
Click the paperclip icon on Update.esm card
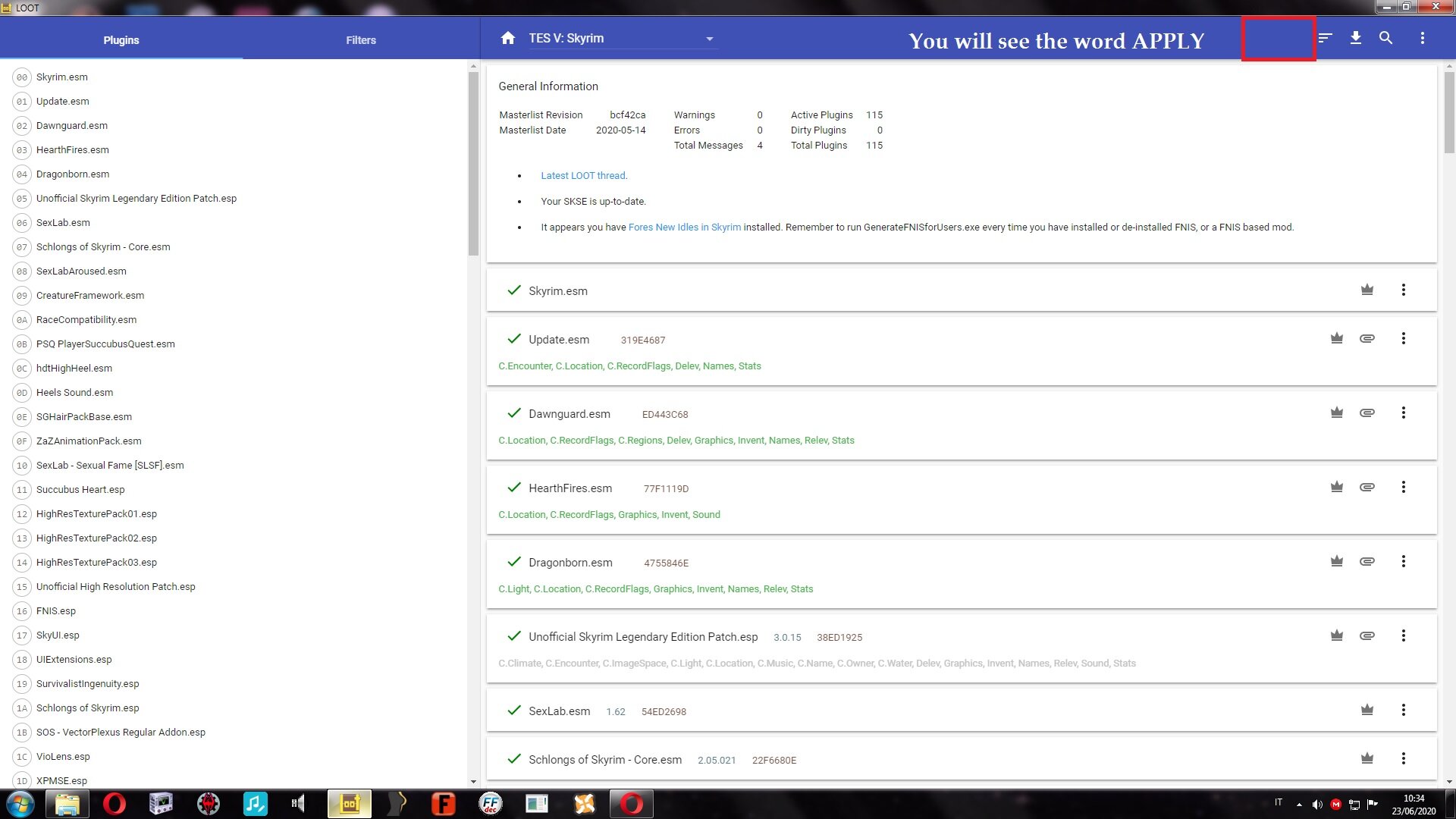pos(1367,338)
